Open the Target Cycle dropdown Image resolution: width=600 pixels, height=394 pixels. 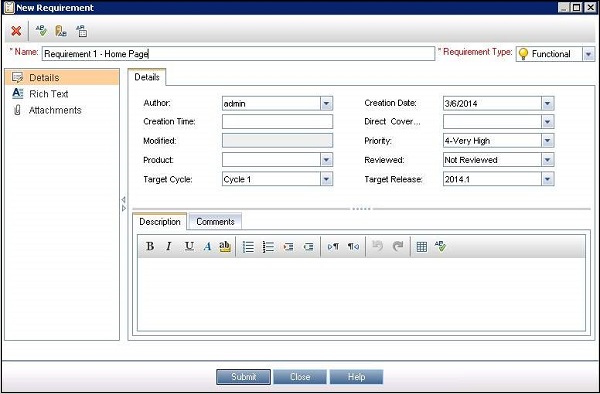[326, 179]
